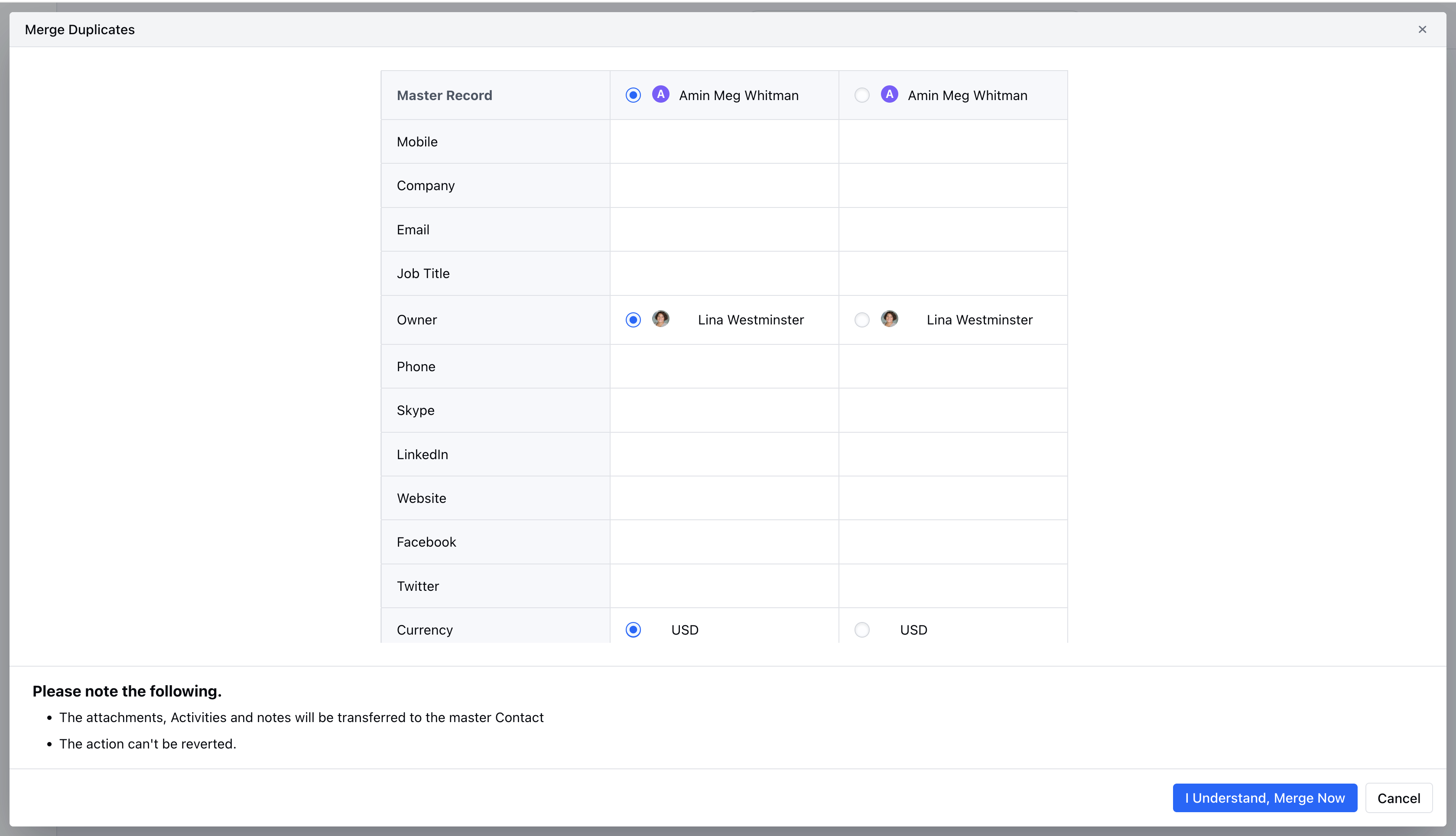Screen dimensions: 1456x836
Task: Choose first Lina Westminster owner radio
Action: click(x=633, y=320)
